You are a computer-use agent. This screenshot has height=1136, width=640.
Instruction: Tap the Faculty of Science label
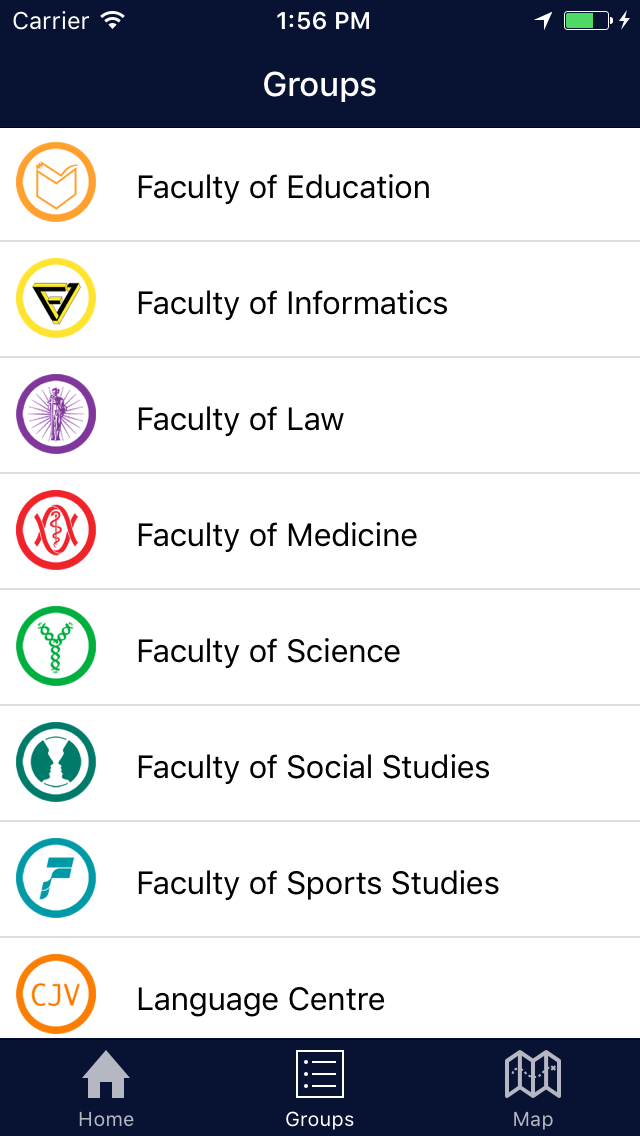[268, 651]
